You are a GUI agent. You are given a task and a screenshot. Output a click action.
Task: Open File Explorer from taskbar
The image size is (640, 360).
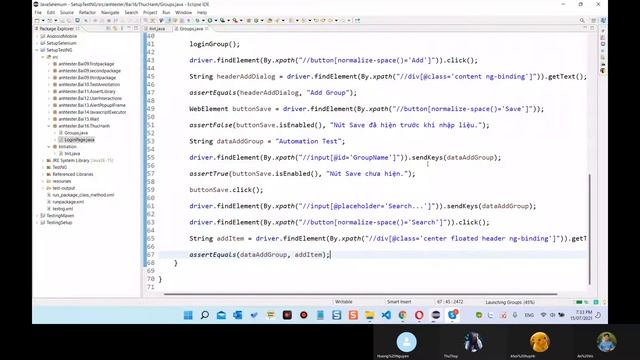pyautogui.click(x=370, y=315)
